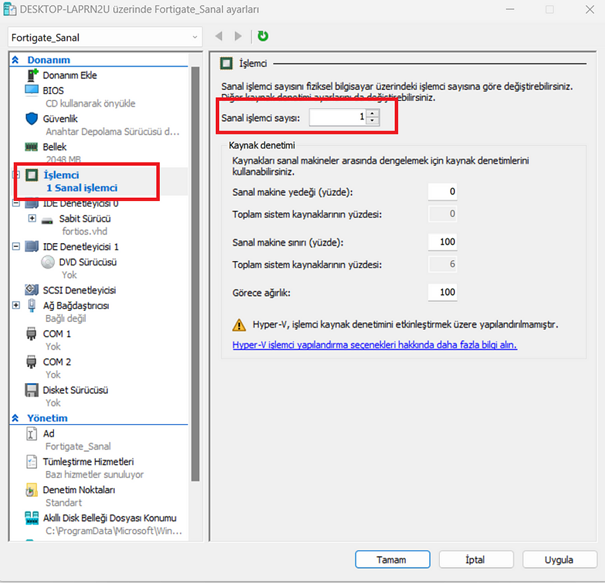Select the DVD Sürücüsü tree item

pyautogui.click(x=88, y=262)
